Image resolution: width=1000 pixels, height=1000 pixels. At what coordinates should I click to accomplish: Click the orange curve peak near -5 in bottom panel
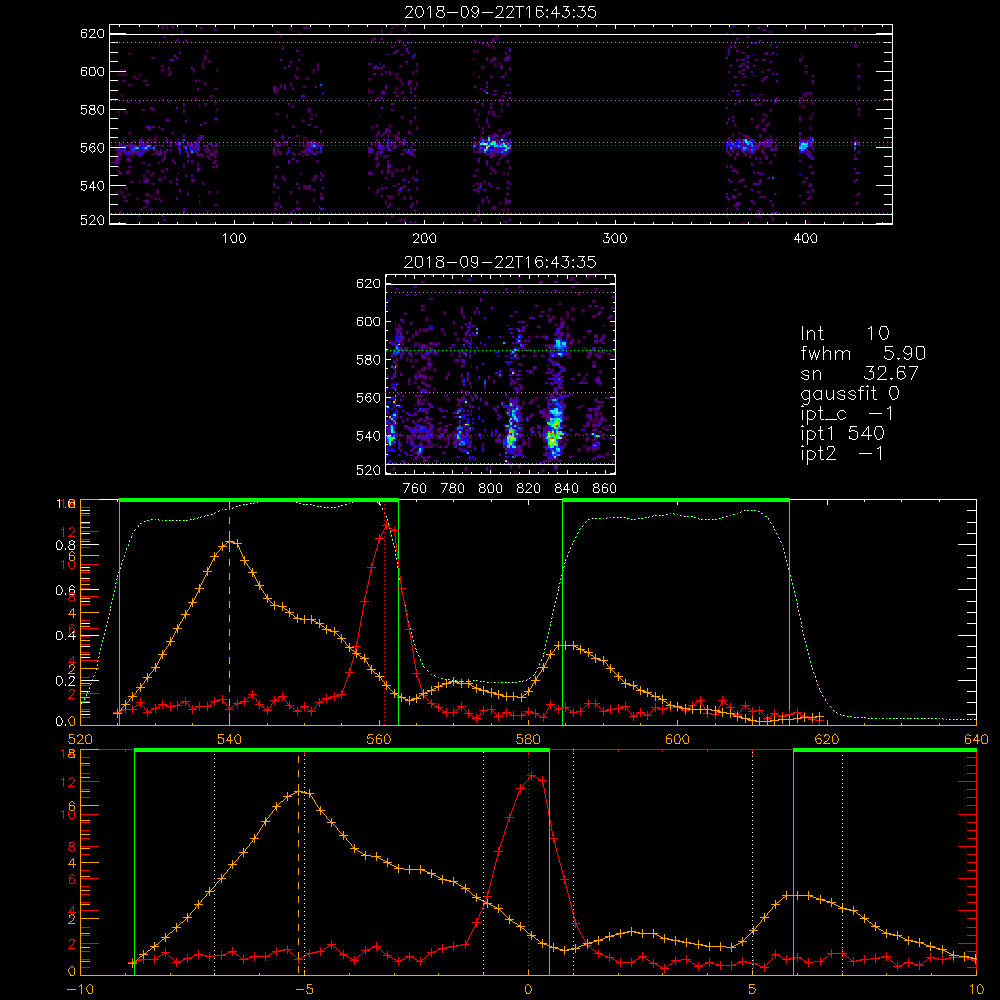coord(300,792)
